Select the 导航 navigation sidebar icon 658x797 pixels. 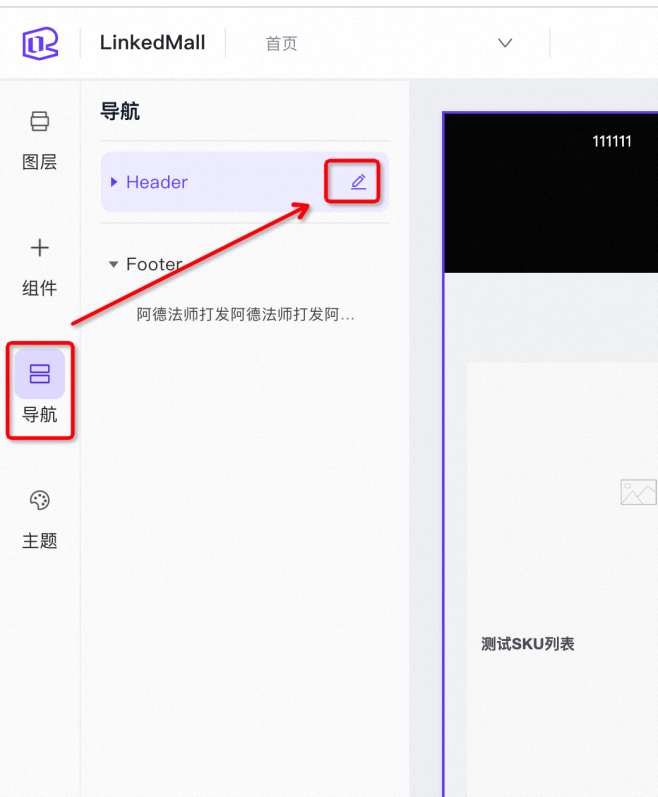[40, 374]
